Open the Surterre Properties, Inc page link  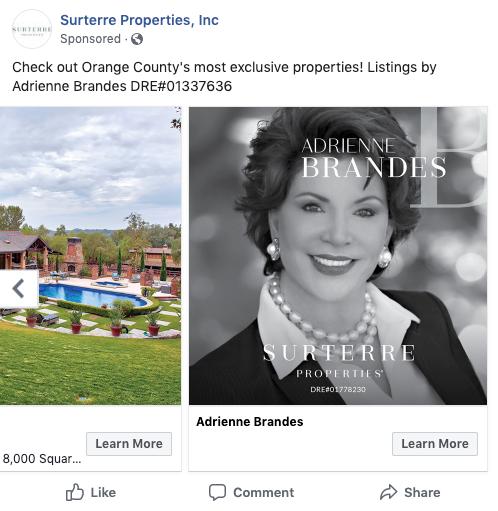tap(139, 20)
